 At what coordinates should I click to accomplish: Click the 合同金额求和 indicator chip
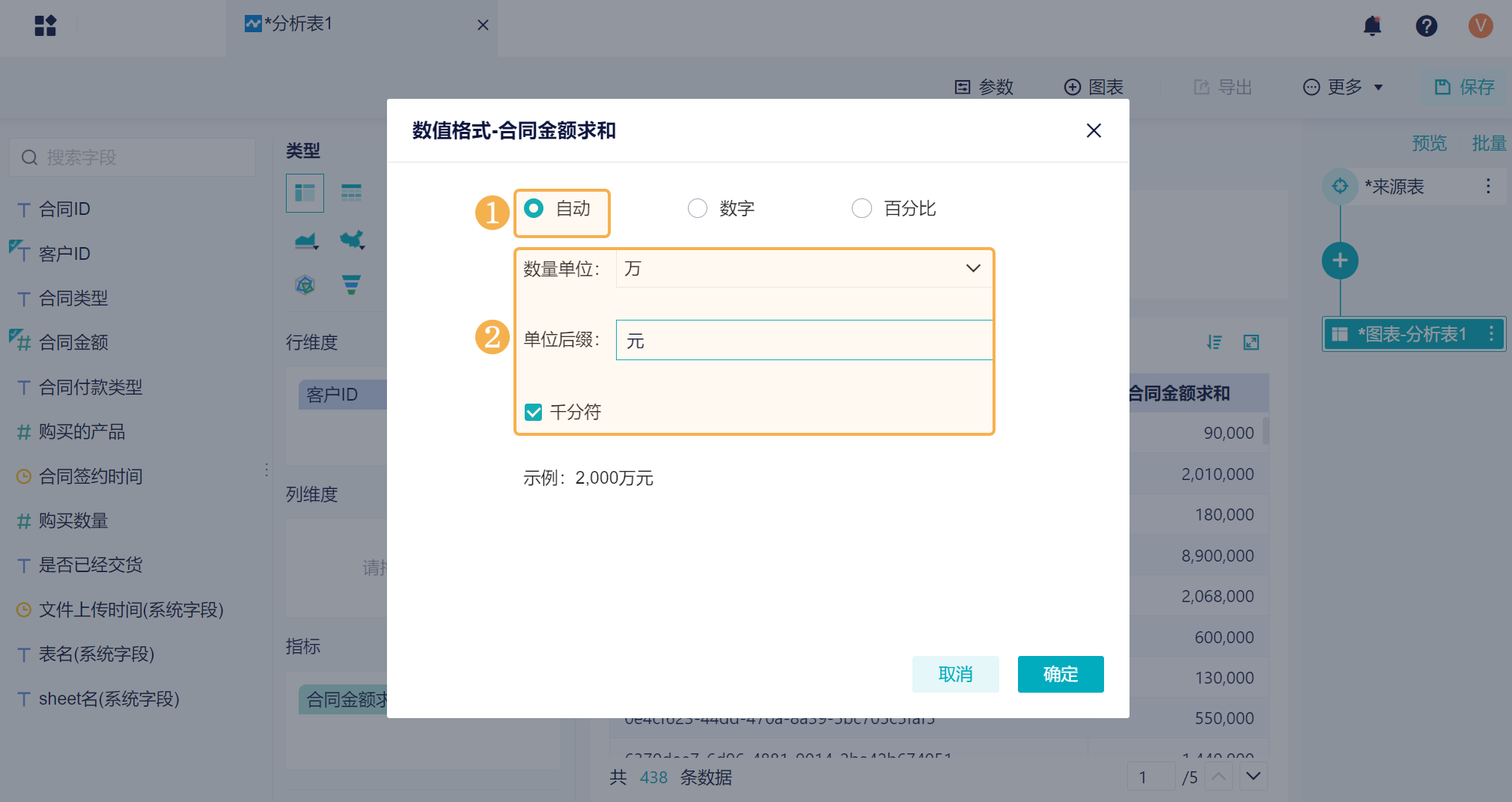[343, 699]
